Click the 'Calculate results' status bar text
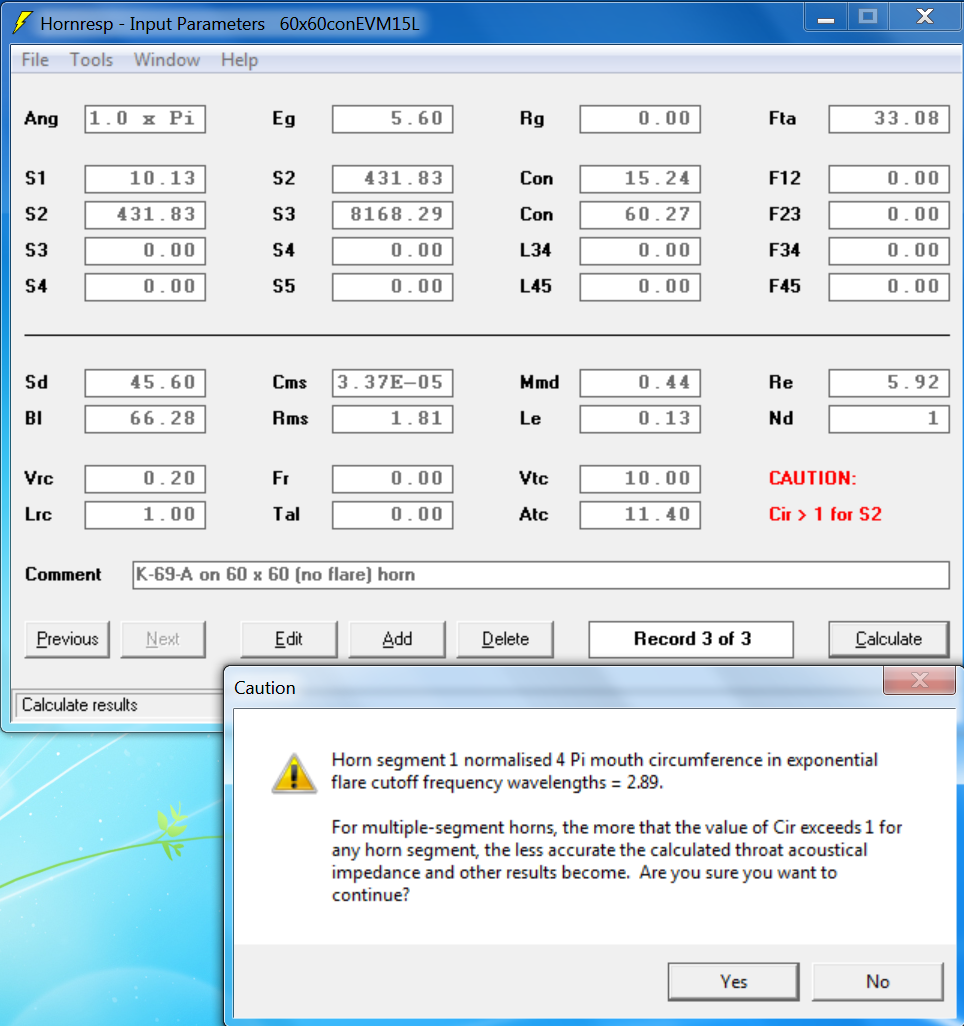Screen dimensions: 964x1026 [79, 705]
